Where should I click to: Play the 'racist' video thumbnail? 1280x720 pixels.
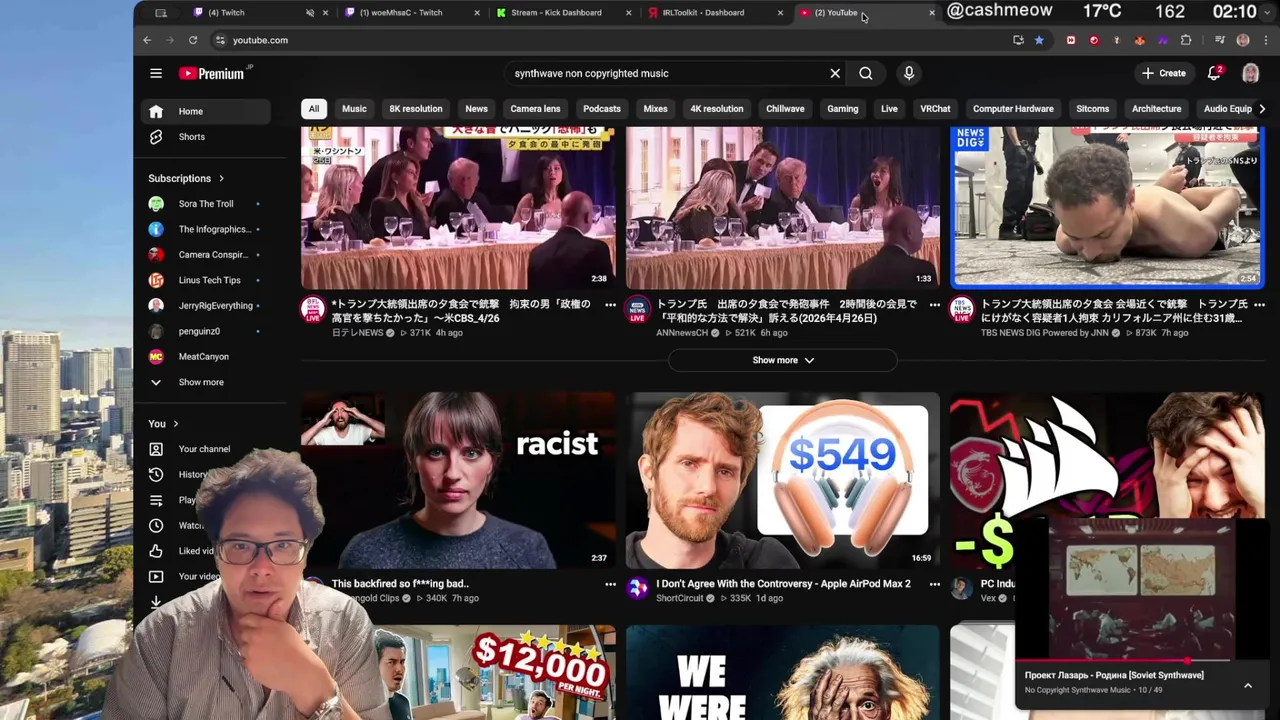click(x=458, y=481)
